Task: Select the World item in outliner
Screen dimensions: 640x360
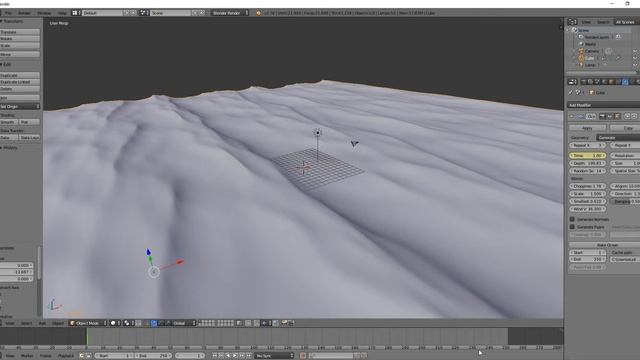Action: 591,44
